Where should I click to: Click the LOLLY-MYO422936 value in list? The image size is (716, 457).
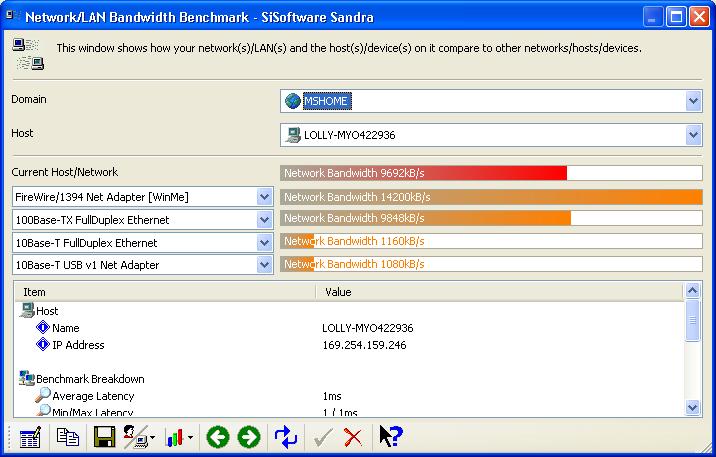[x=368, y=328]
